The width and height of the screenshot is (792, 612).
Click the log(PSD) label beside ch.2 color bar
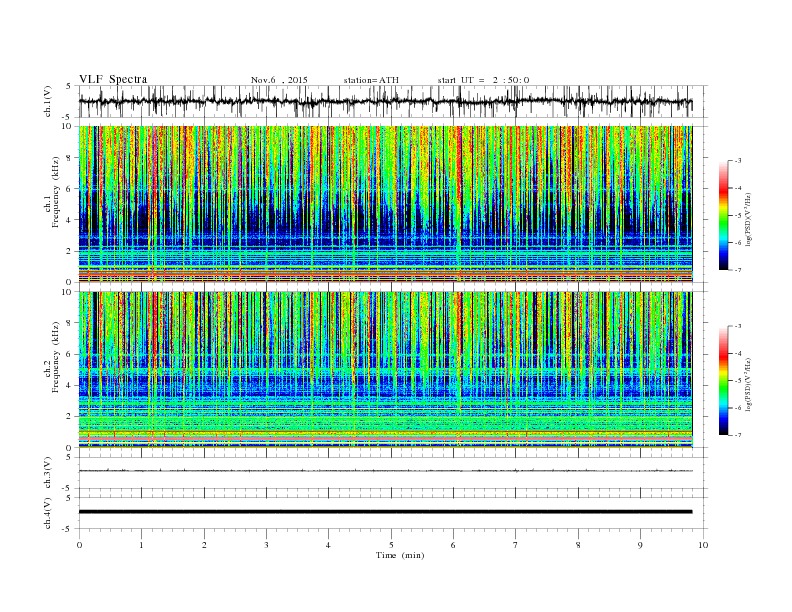[749, 384]
